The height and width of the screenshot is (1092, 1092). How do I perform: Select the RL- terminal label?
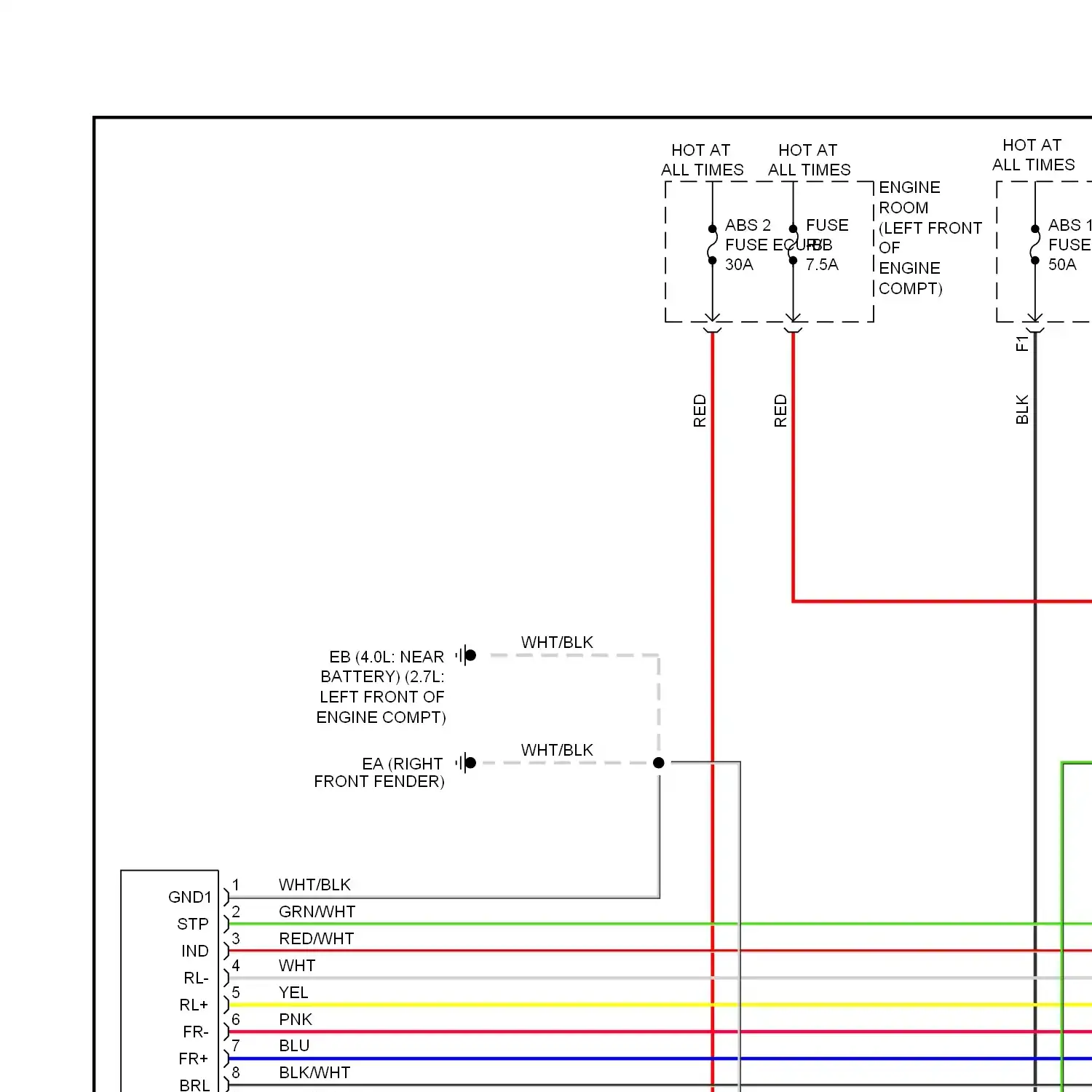(196, 978)
